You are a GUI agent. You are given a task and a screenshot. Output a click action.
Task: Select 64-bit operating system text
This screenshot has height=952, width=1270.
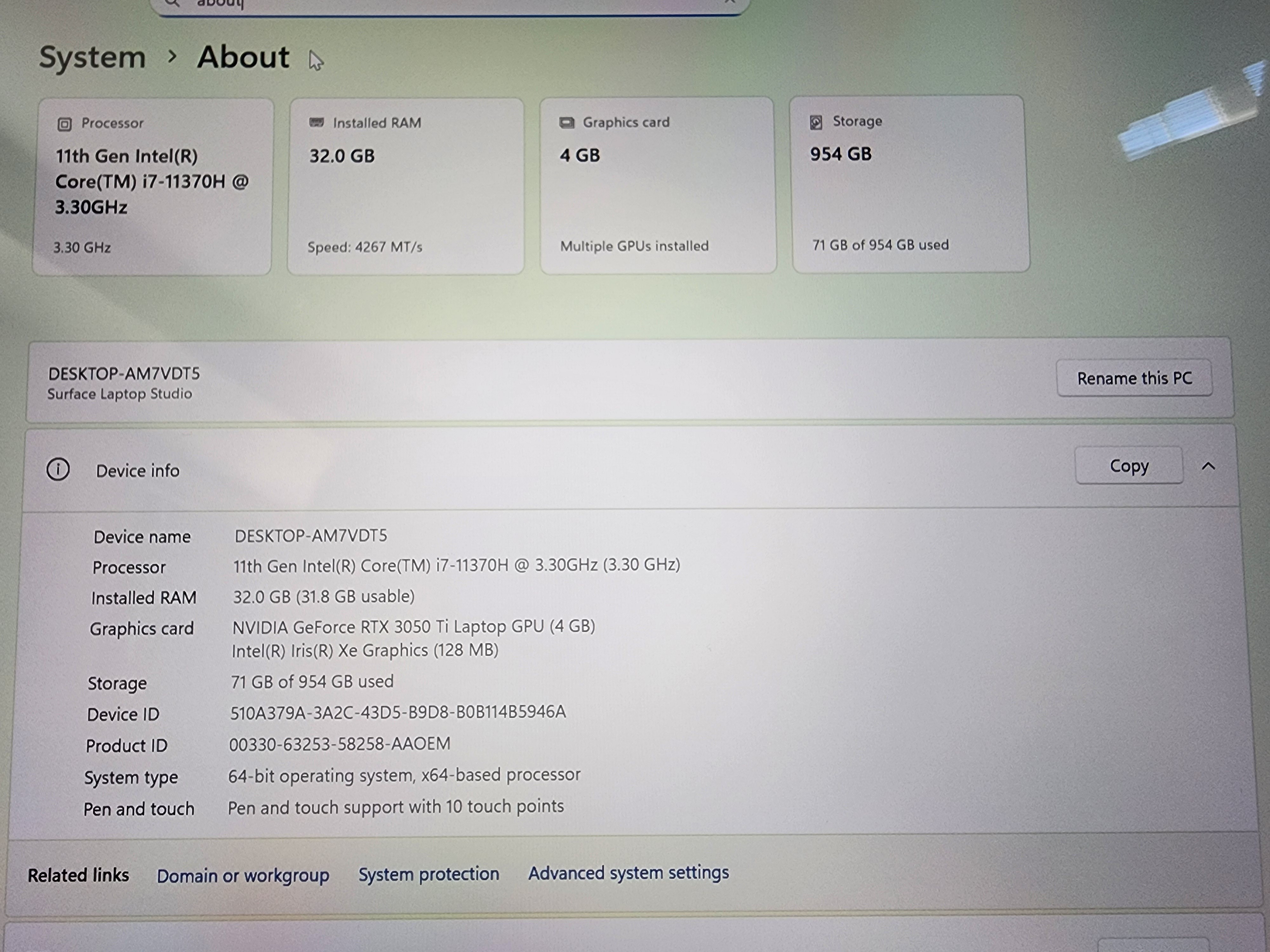point(404,775)
